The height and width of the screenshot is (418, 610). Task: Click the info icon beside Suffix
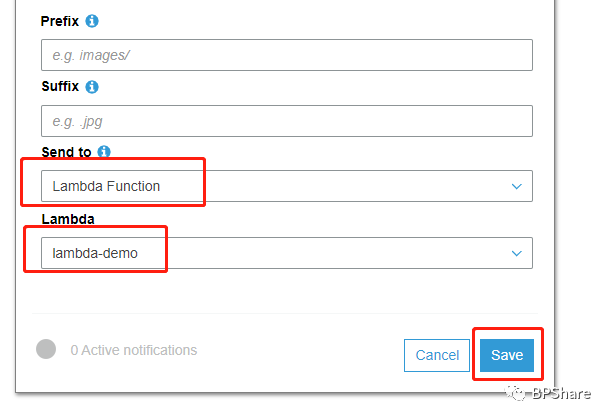(x=92, y=87)
